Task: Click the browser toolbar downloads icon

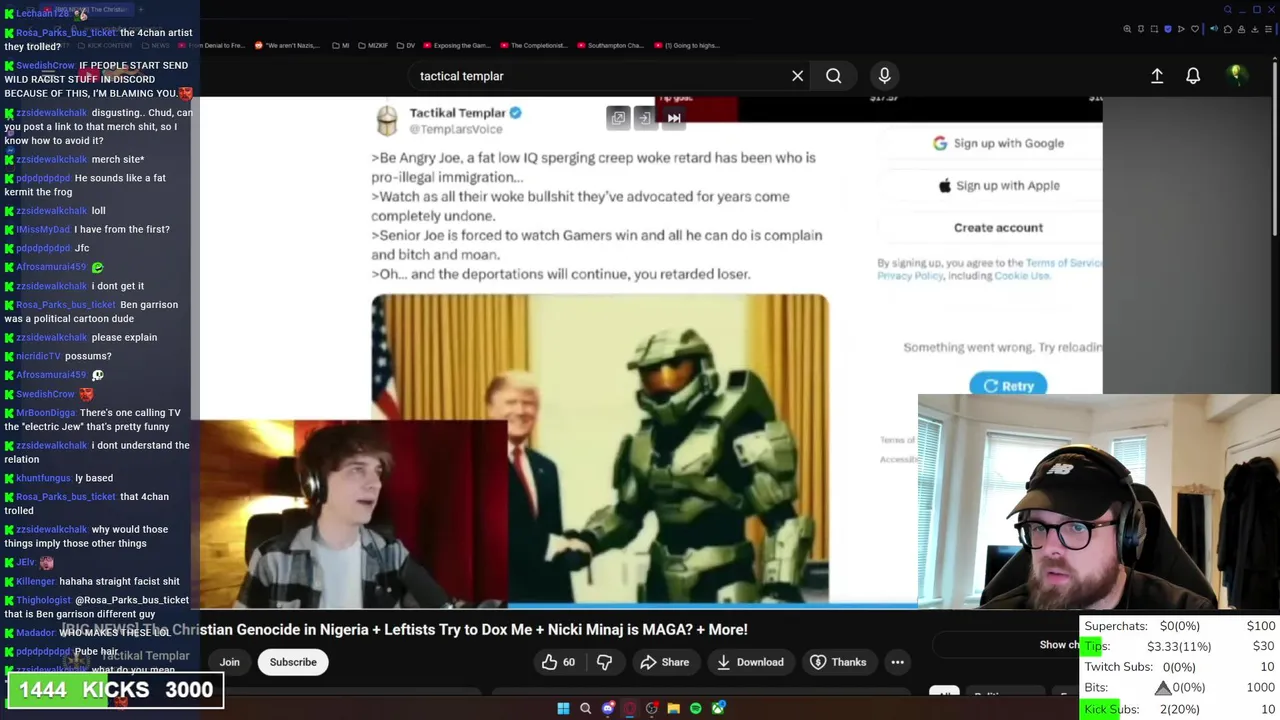Action: click(x=1253, y=29)
